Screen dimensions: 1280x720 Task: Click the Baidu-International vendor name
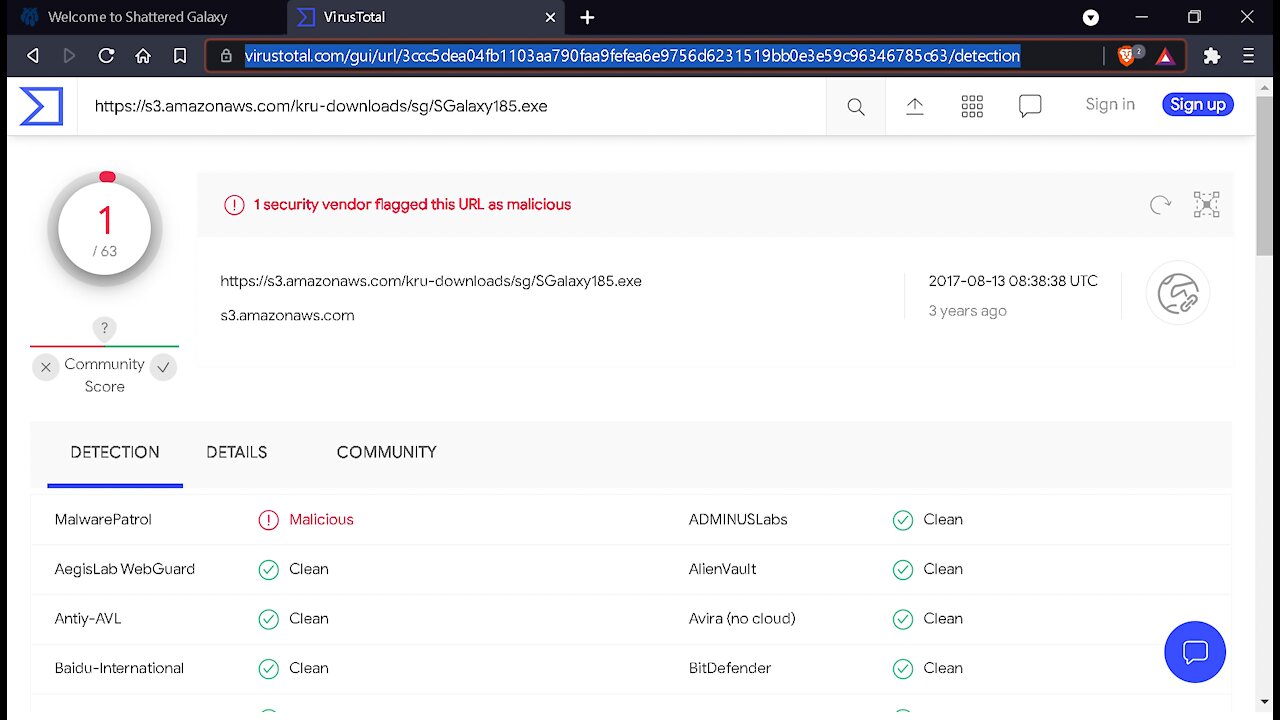click(x=119, y=668)
